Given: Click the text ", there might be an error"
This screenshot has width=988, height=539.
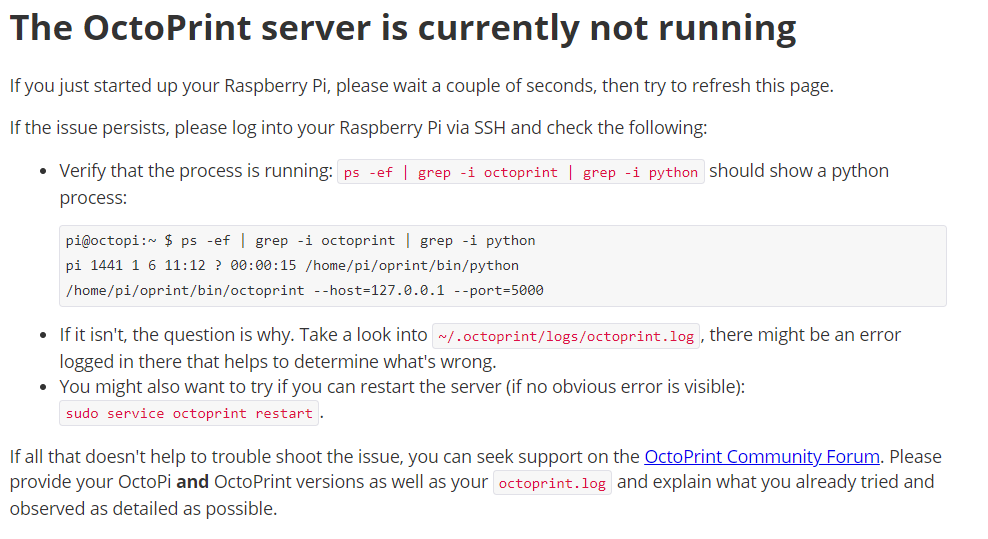Looking at the screenshot, I should coord(801,335).
